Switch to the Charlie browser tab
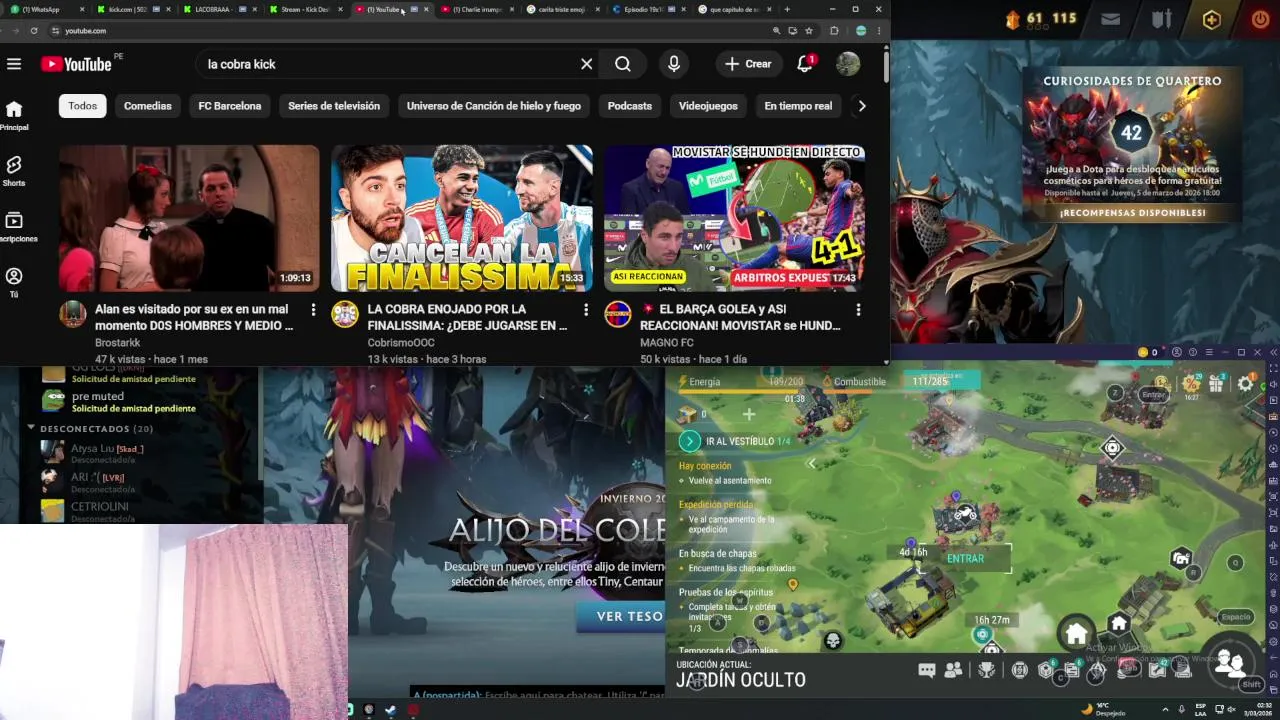 point(477,9)
